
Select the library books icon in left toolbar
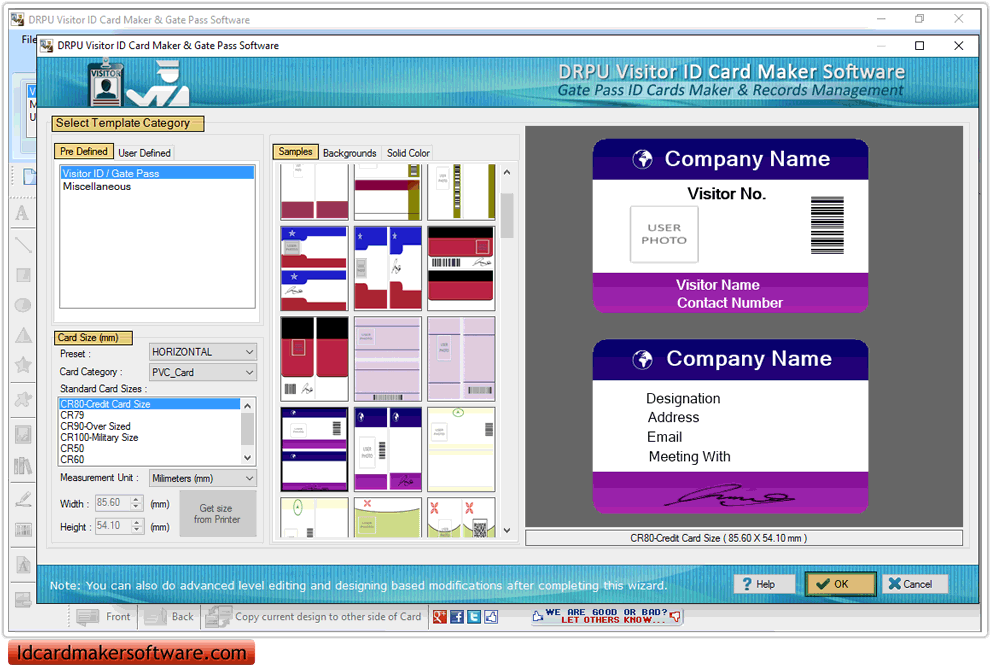(x=23, y=466)
